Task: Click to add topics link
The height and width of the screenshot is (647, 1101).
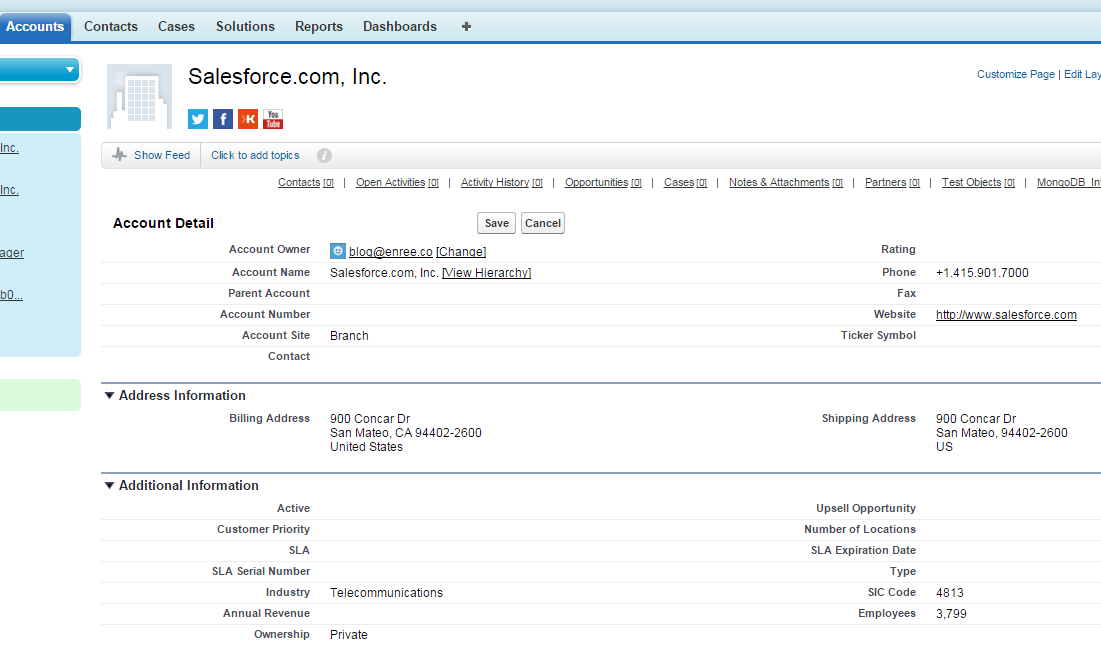Action: (x=255, y=155)
